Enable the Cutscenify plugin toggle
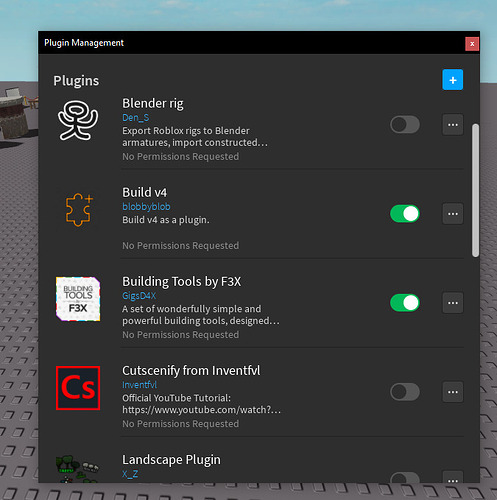Screen dimensions: 497x500 pyautogui.click(x=405, y=392)
